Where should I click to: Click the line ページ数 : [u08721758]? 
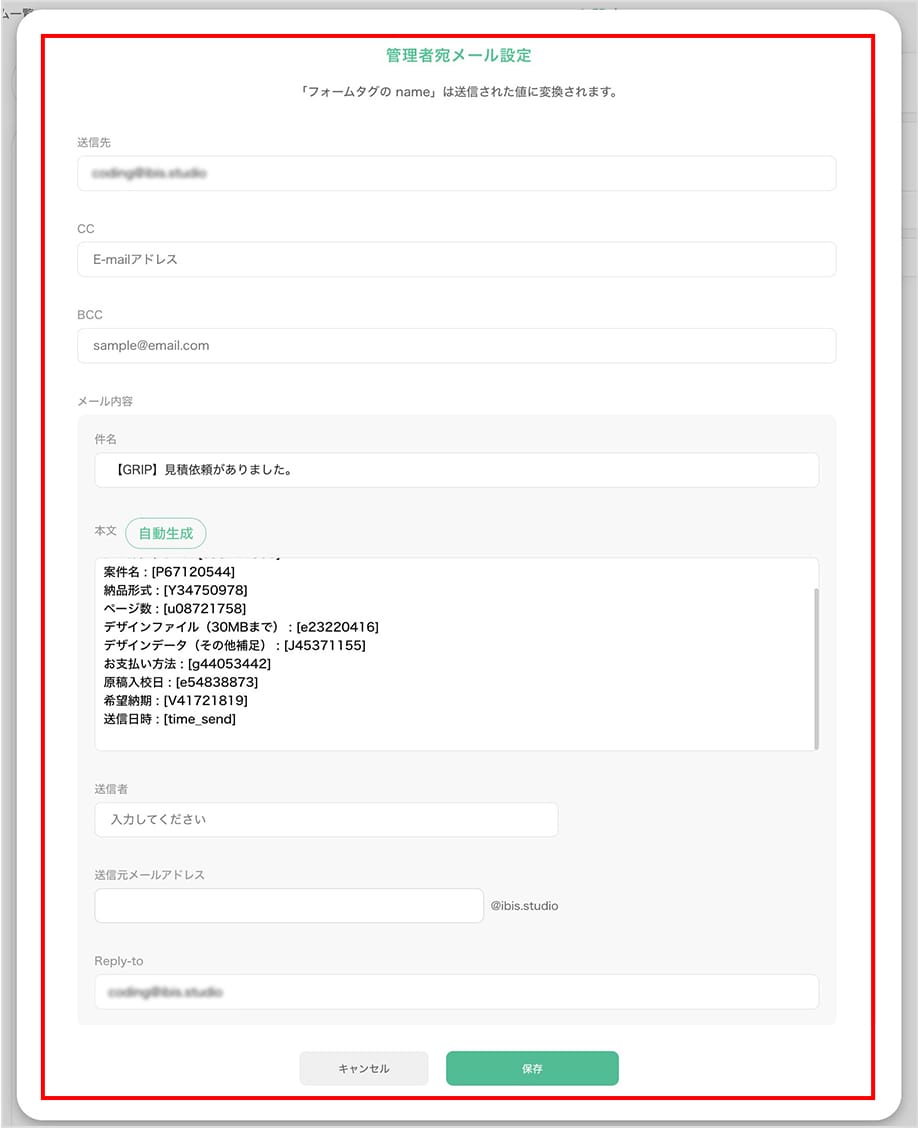[175, 609]
